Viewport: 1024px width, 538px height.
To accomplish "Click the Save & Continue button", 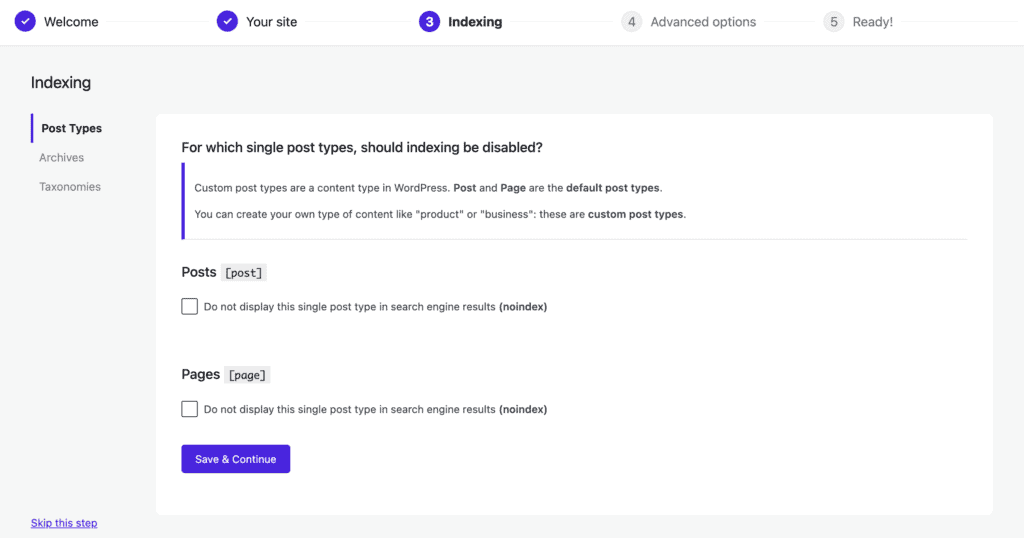I will click(x=236, y=459).
